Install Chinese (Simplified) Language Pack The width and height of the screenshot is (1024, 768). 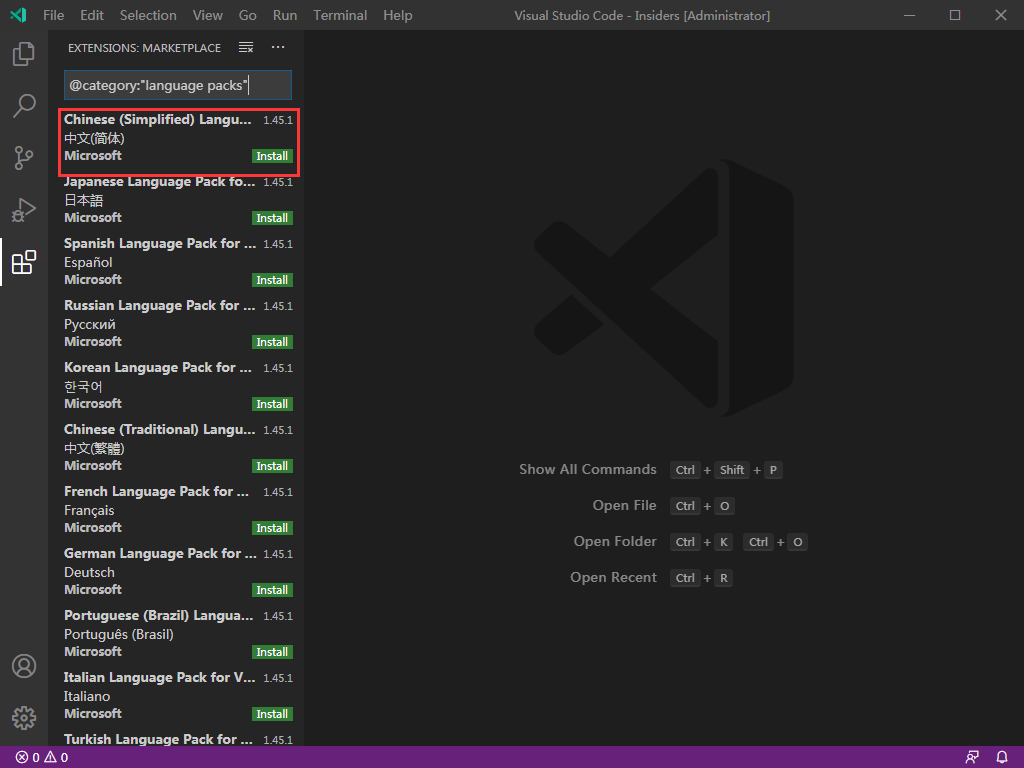click(272, 156)
